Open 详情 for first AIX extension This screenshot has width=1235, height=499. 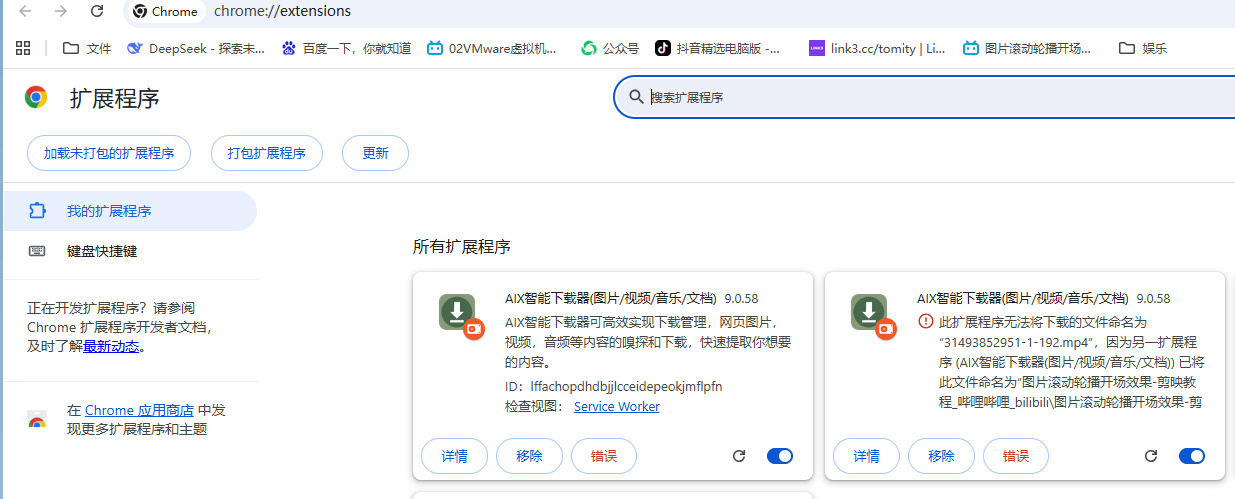[454, 456]
